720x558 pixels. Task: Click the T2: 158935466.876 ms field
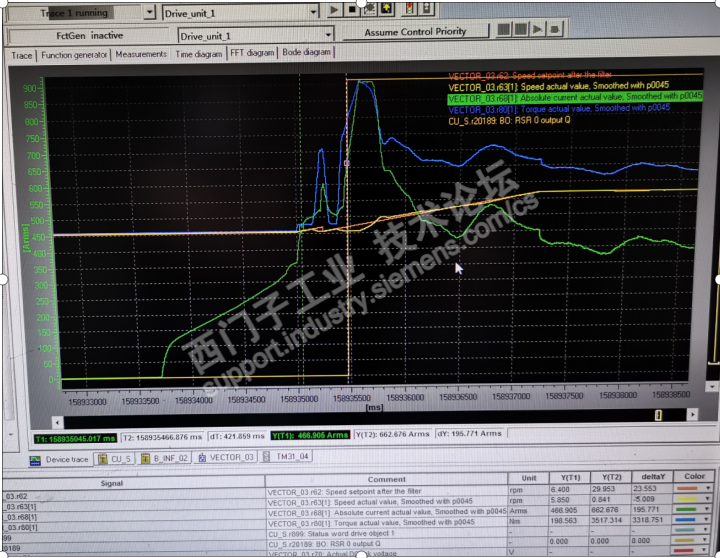click(x=163, y=437)
